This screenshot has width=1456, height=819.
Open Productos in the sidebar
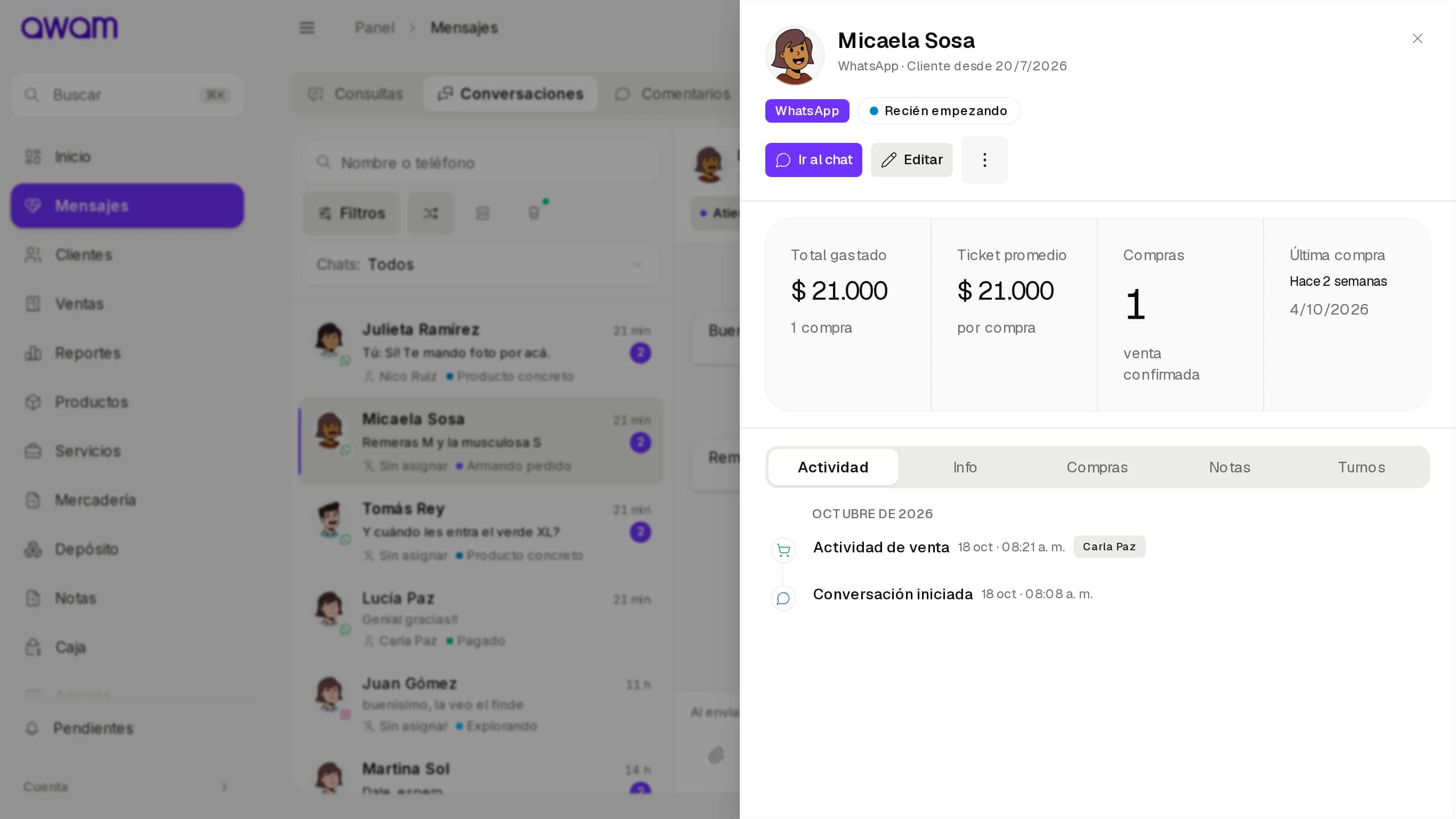tap(127, 402)
